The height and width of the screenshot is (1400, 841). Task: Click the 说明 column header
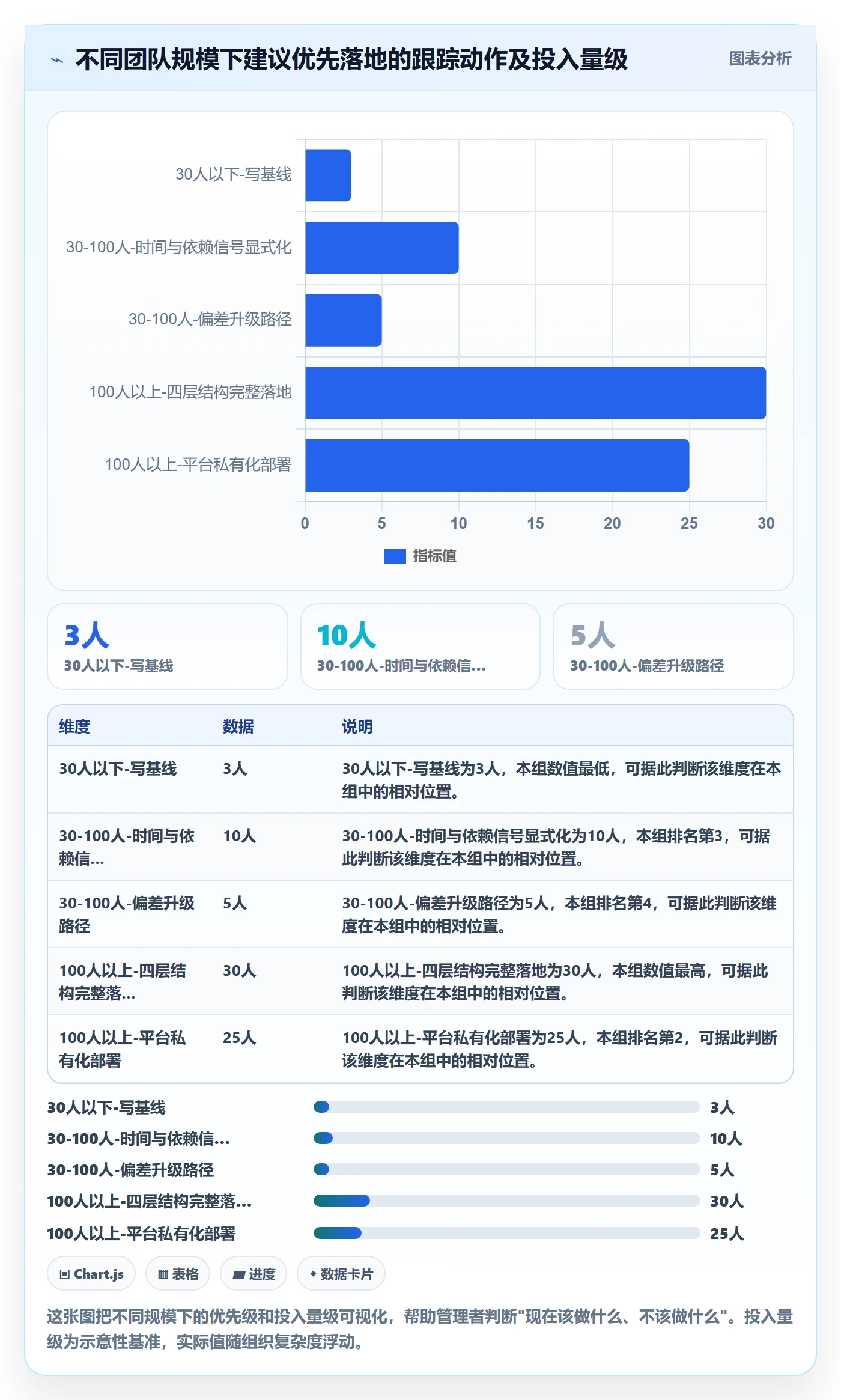pos(357,726)
